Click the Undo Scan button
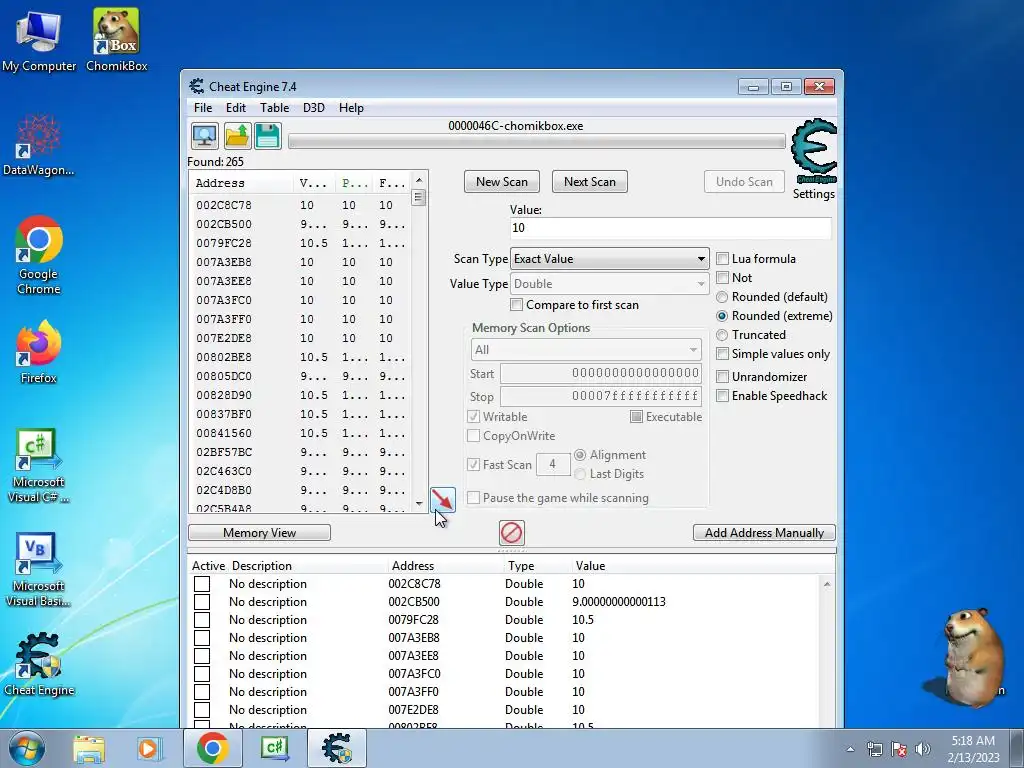This screenshot has width=1024, height=768. point(744,182)
